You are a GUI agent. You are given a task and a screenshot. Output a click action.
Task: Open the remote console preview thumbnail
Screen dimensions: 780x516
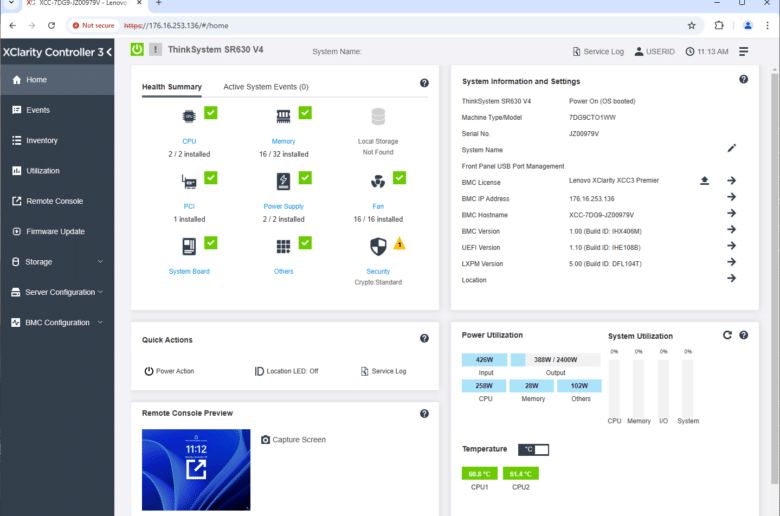(196, 470)
